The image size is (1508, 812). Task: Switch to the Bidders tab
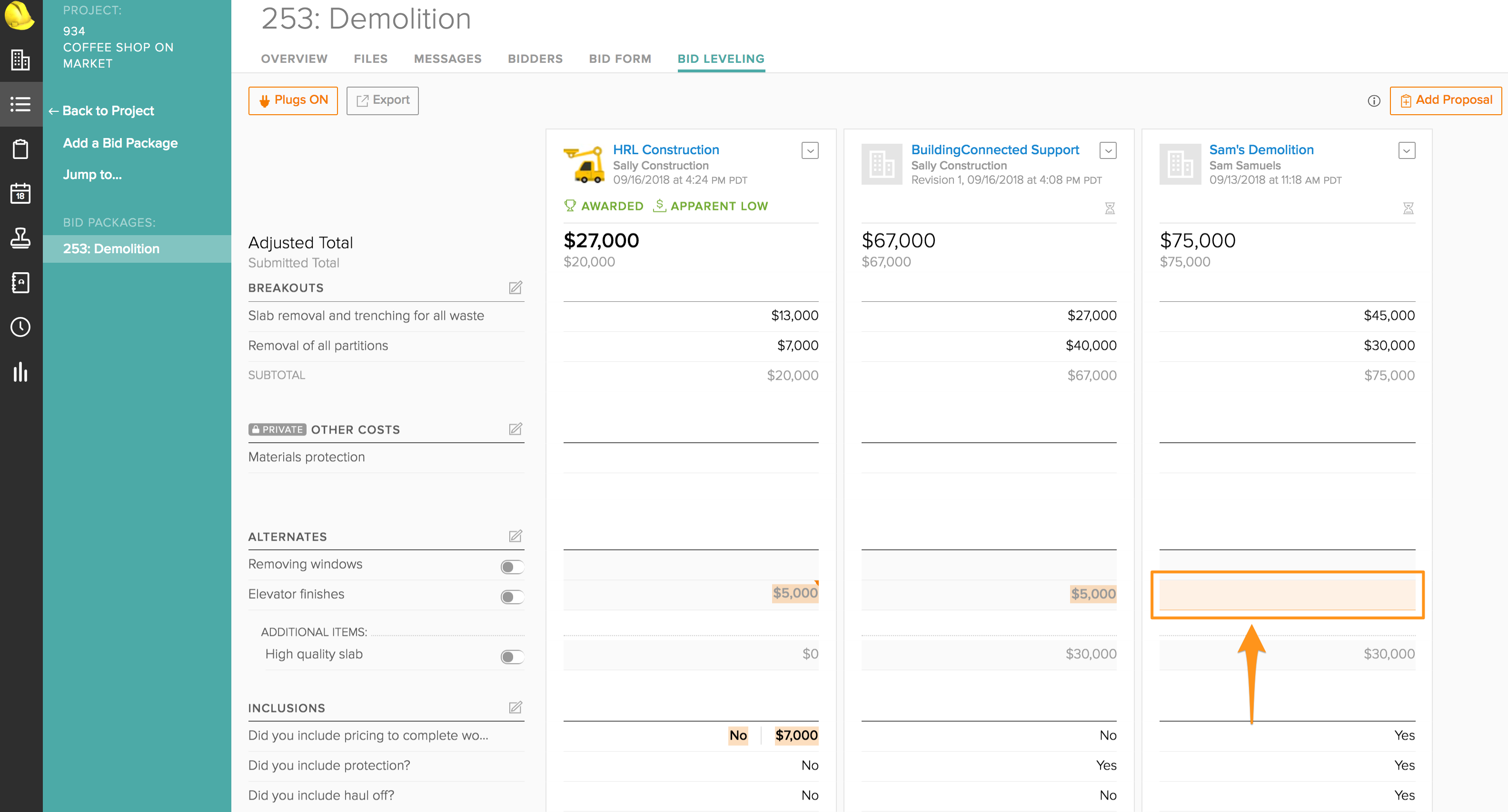point(535,59)
